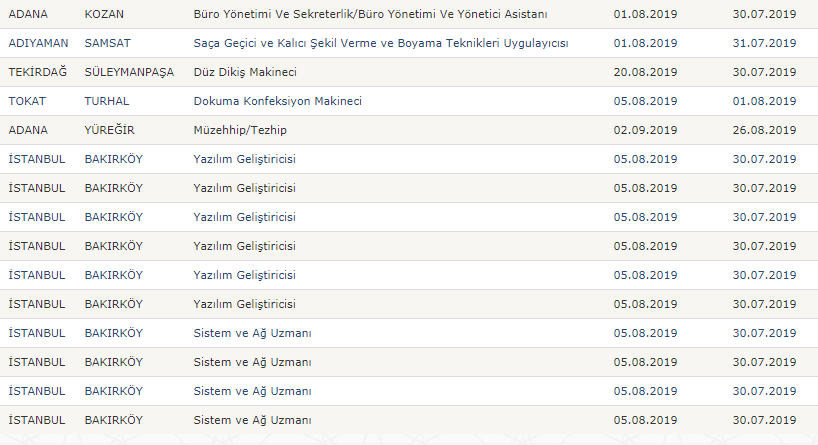Screen dimensions: 818x445
Task: Click ADANA in the Müzehhip/Tezhip row
Action: pos(28,130)
